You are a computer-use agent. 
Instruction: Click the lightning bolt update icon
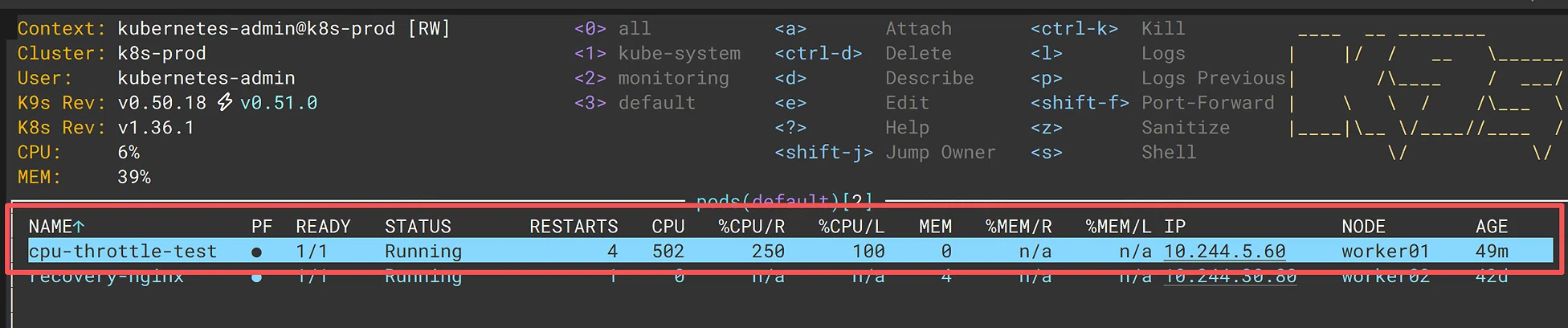tap(225, 103)
